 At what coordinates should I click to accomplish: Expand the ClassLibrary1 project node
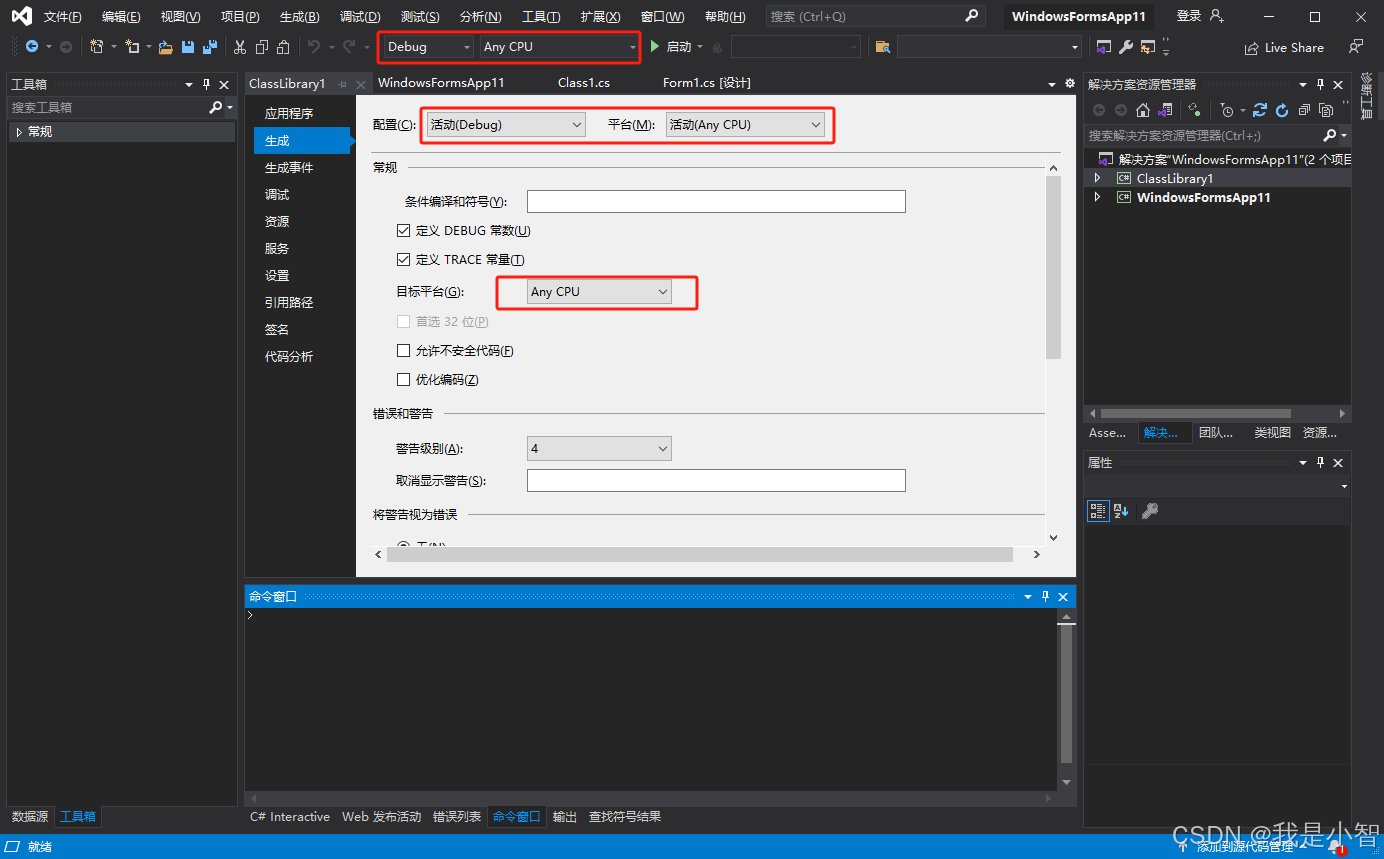coord(1097,178)
